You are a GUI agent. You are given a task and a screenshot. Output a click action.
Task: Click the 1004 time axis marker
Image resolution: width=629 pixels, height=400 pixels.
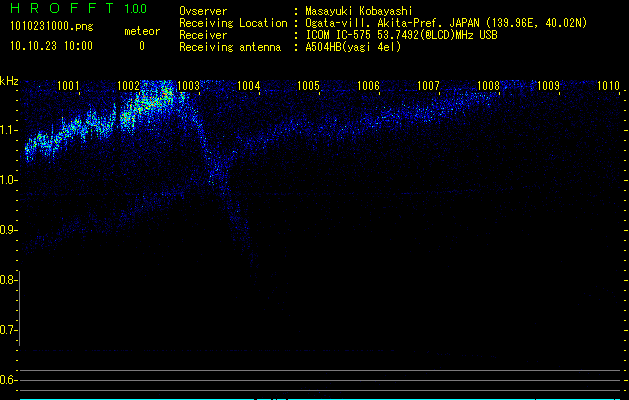tap(248, 85)
